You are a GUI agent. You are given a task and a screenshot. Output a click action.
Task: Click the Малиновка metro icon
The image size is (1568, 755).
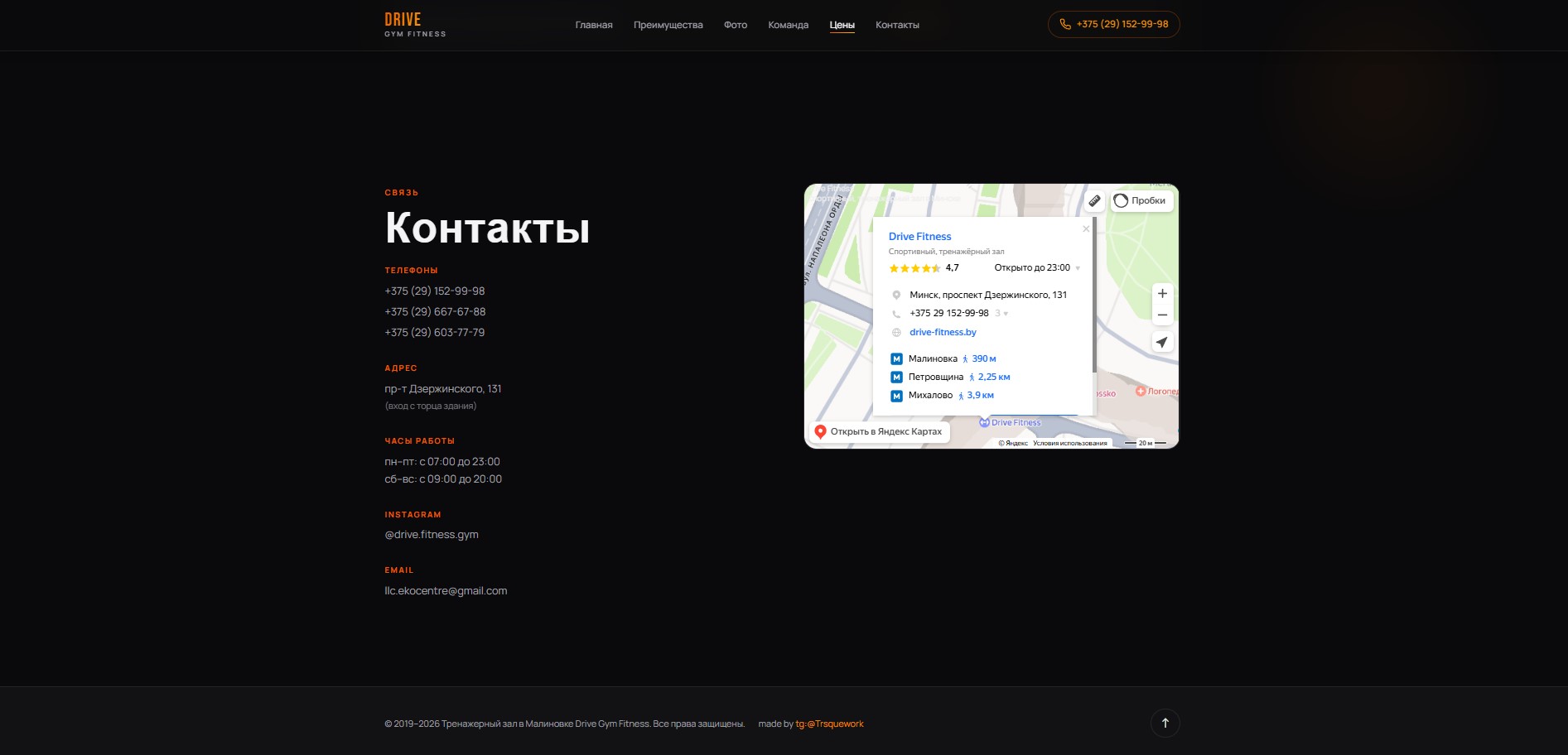pyautogui.click(x=896, y=359)
